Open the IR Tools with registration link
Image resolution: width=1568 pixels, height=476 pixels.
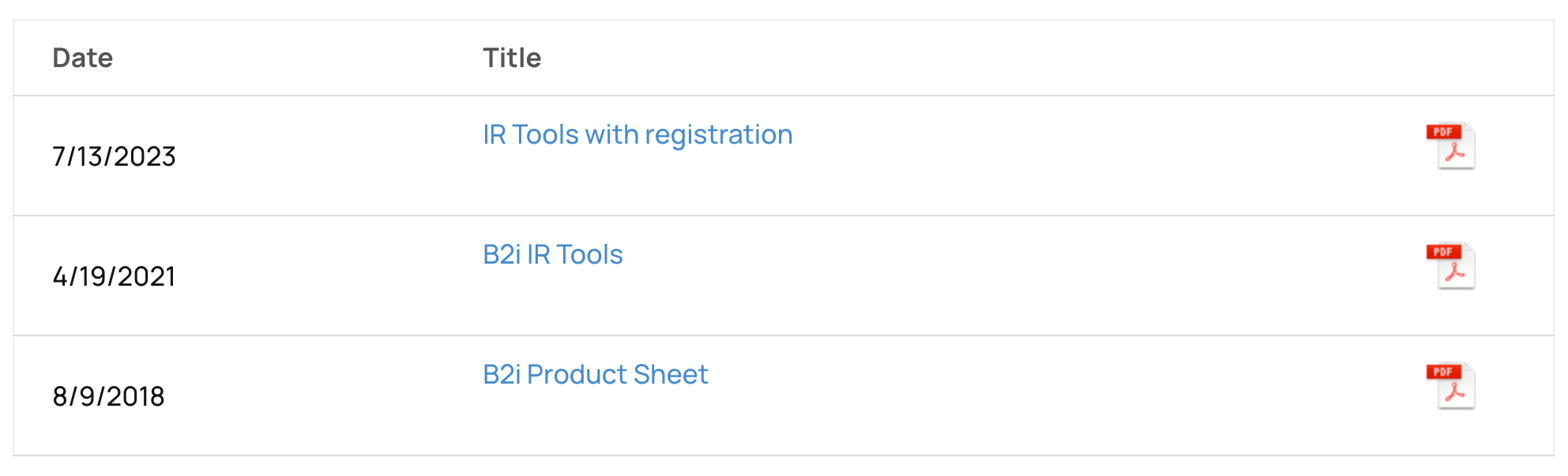(x=637, y=135)
